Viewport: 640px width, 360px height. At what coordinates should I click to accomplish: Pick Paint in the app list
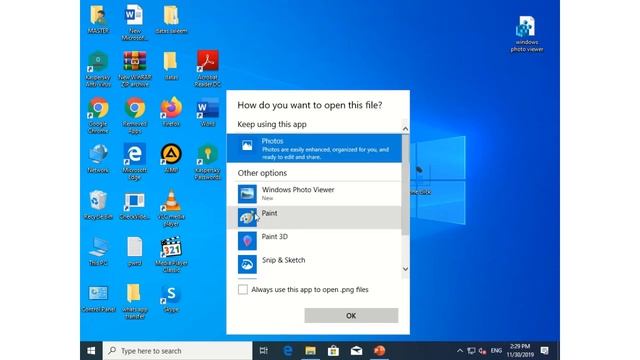click(x=314, y=217)
